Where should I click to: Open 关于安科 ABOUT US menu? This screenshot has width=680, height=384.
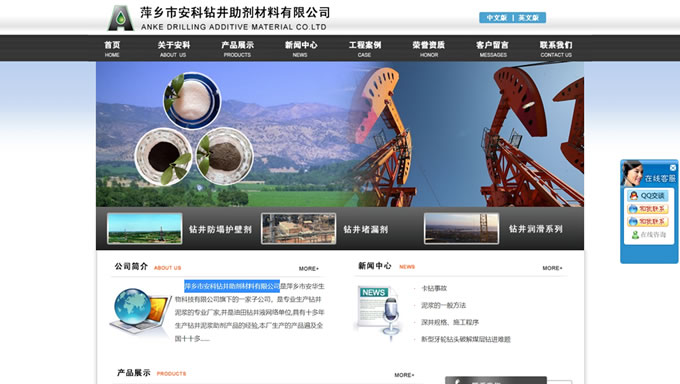[173, 49]
